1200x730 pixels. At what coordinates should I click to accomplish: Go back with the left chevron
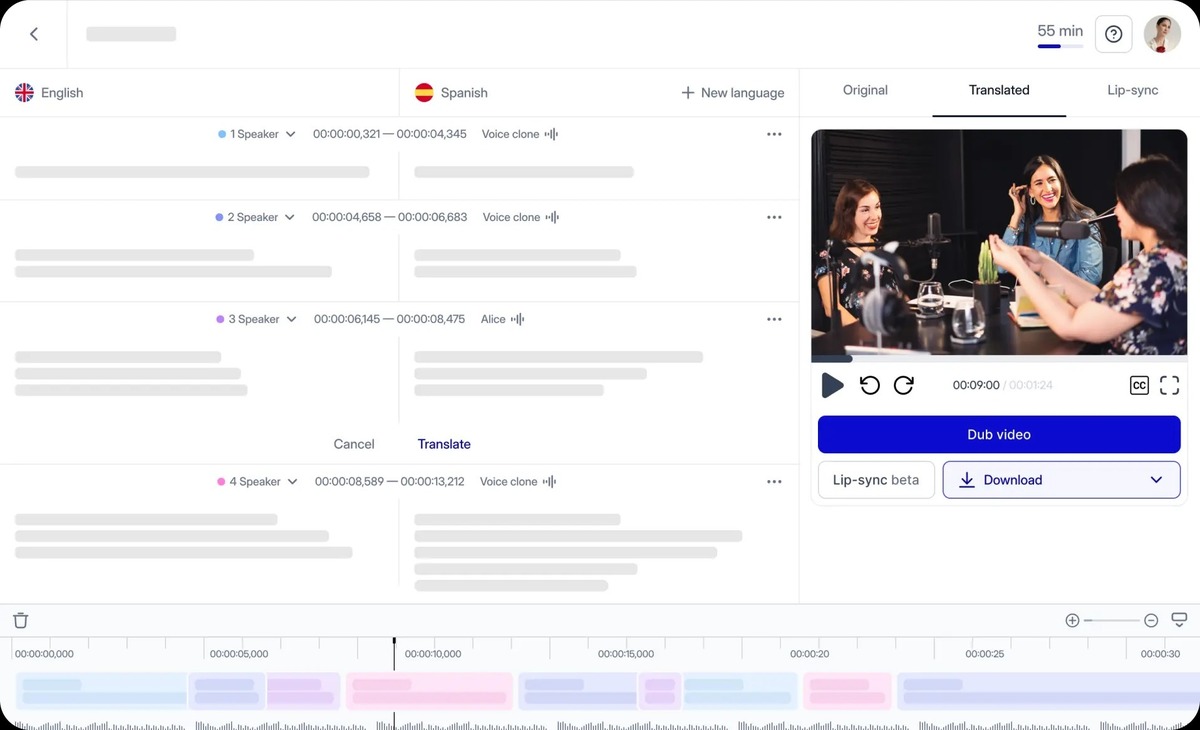34,34
